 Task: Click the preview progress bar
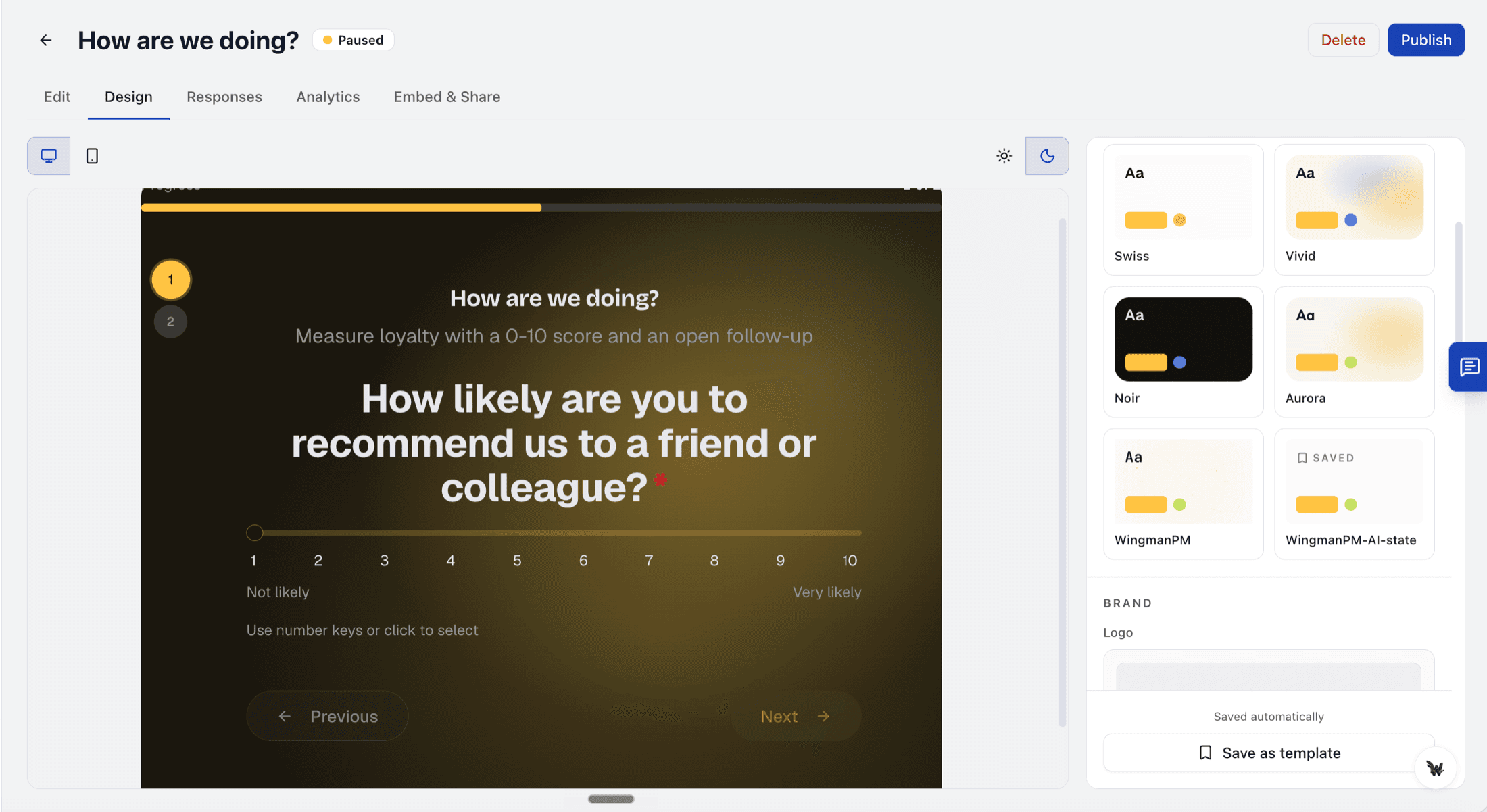[541, 208]
